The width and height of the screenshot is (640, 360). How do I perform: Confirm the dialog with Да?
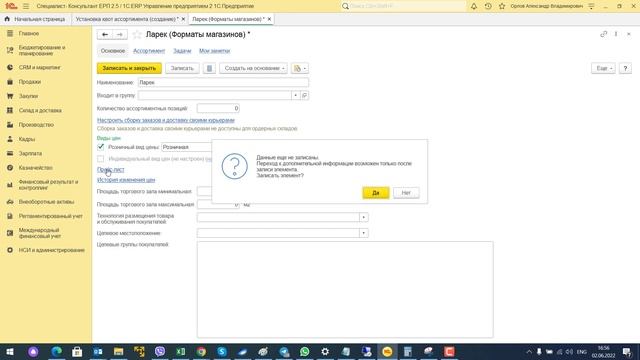tap(376, 193)
